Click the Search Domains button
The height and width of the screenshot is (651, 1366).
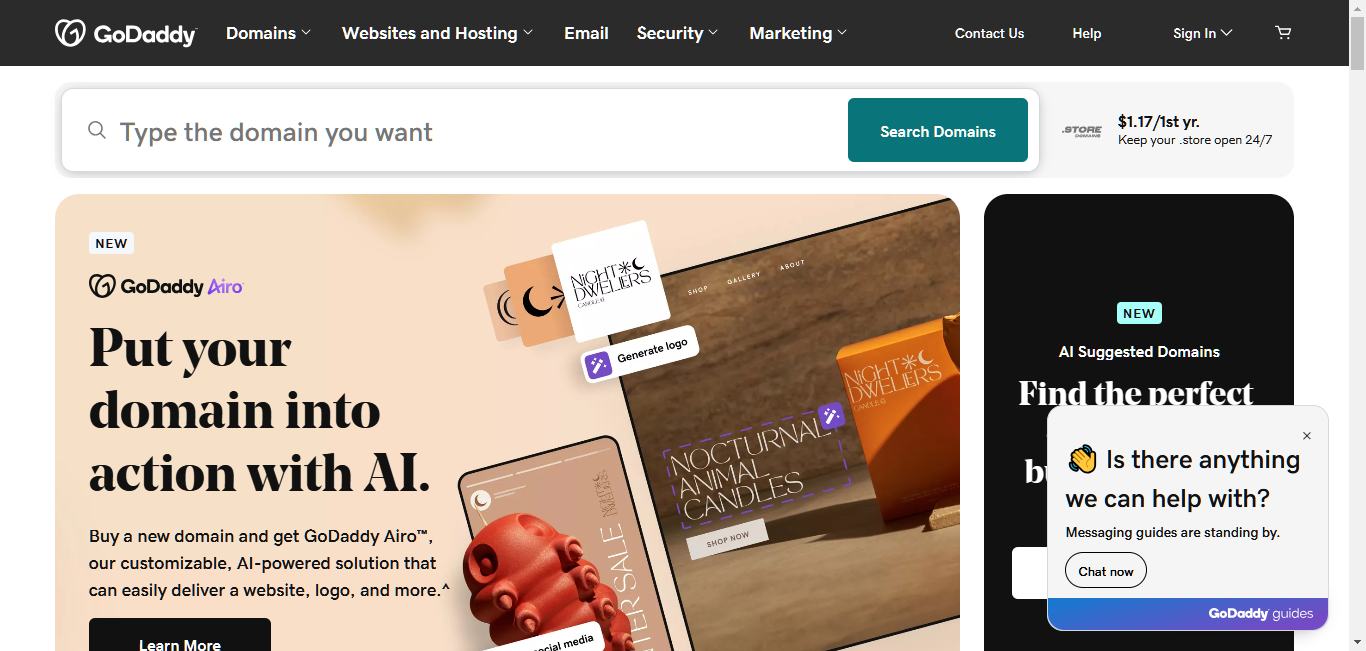pyautogui.click(x=938, y=130)
